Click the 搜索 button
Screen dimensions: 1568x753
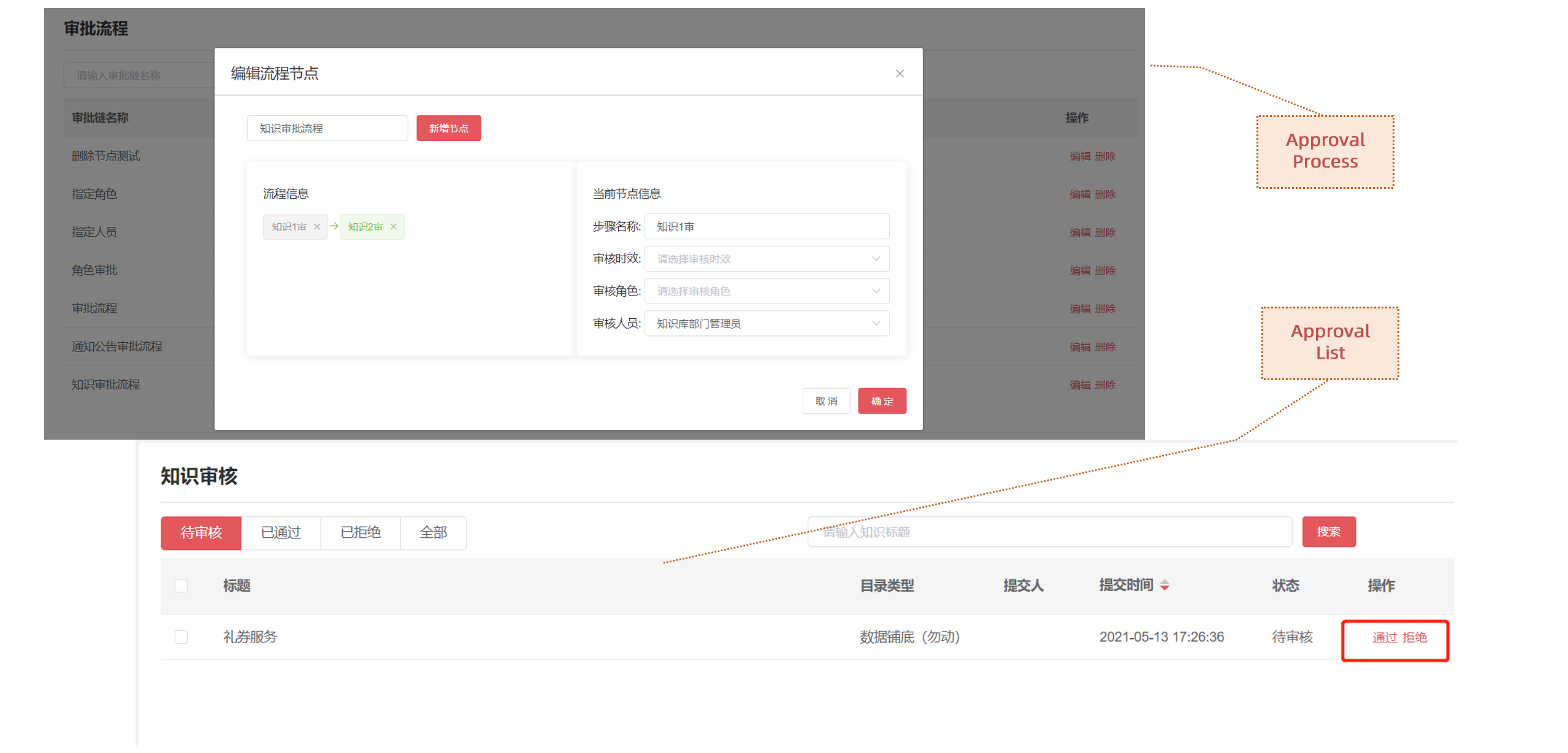[1328, 532]
